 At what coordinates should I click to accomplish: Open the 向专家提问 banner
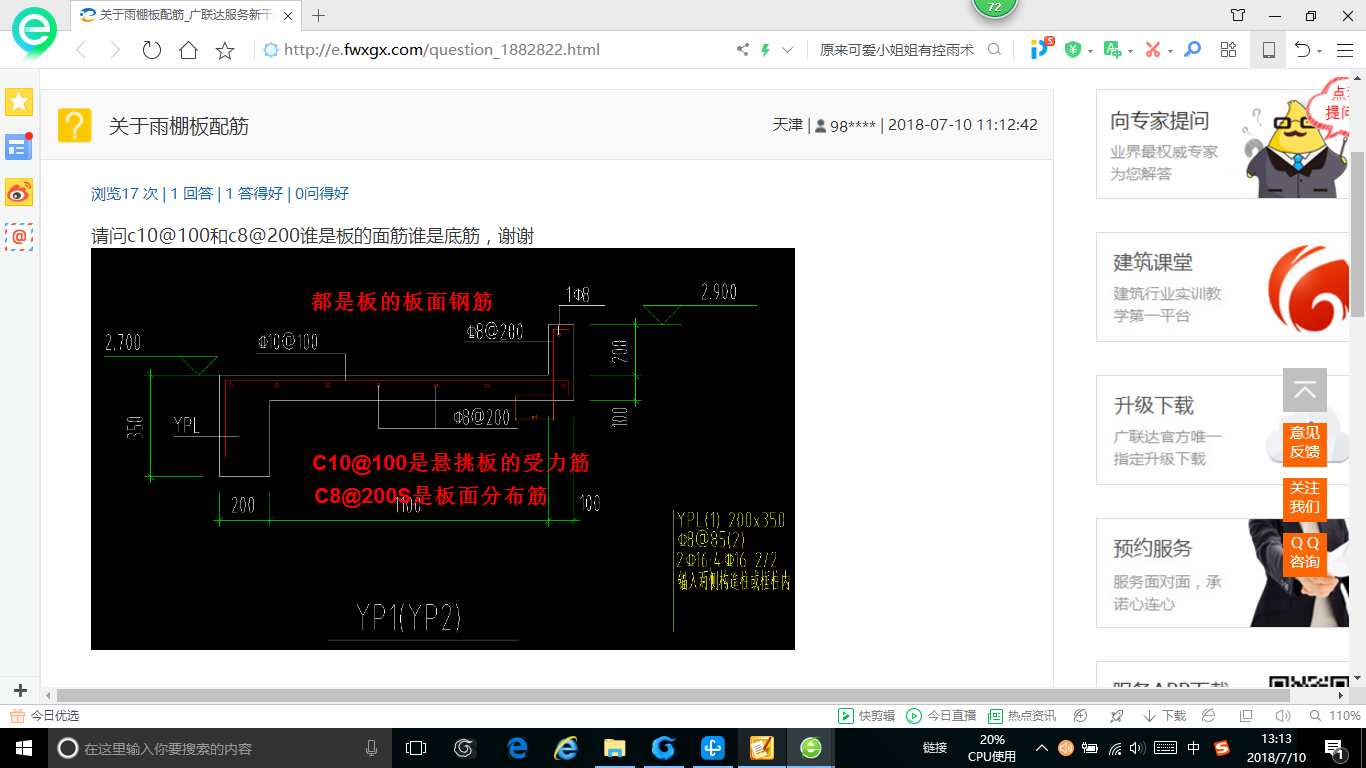(x=1223, y=144)
